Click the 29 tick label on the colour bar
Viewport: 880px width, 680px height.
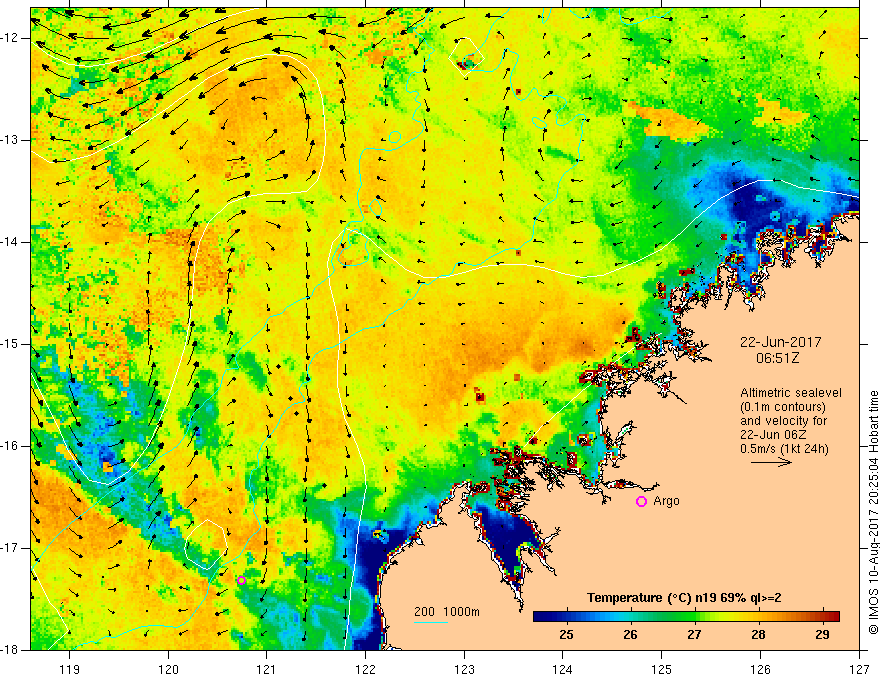point(822,635)
